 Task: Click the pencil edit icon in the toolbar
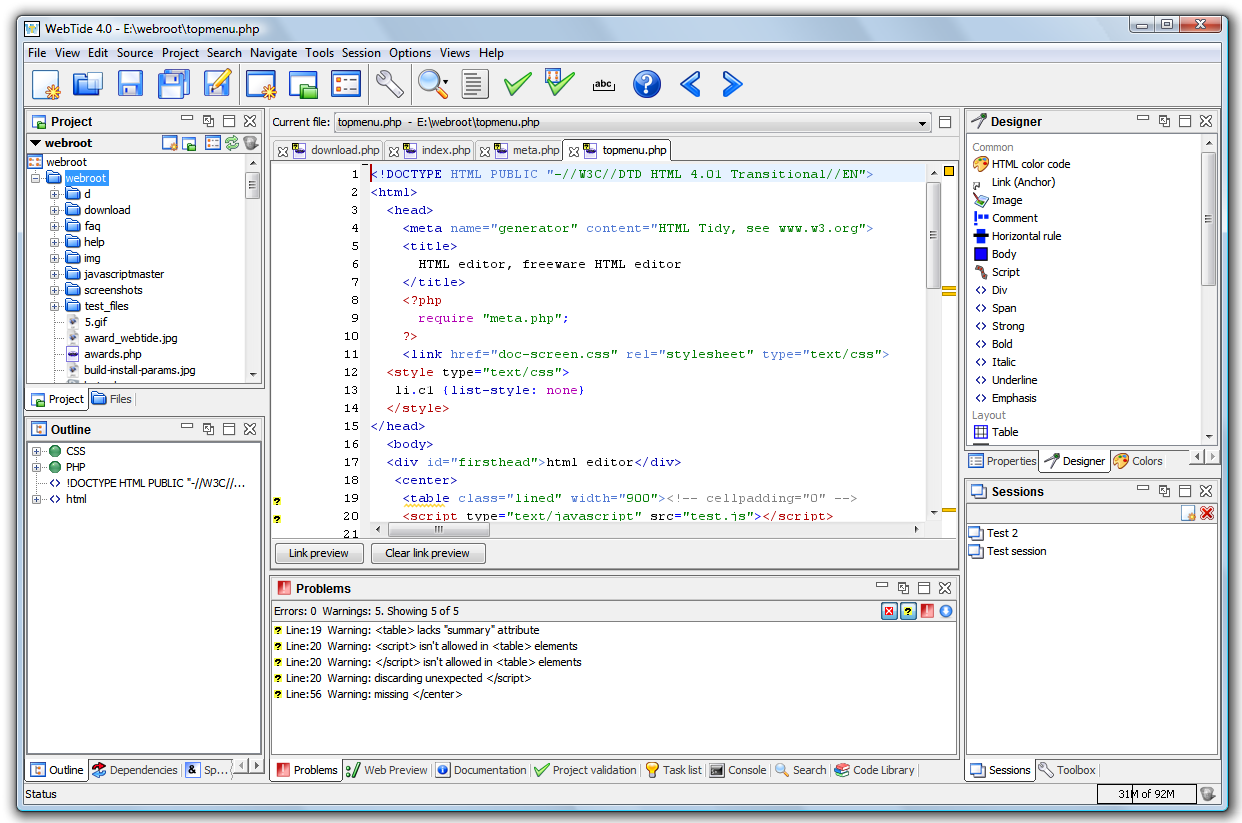pyautogui.click(x=216, y=85)
